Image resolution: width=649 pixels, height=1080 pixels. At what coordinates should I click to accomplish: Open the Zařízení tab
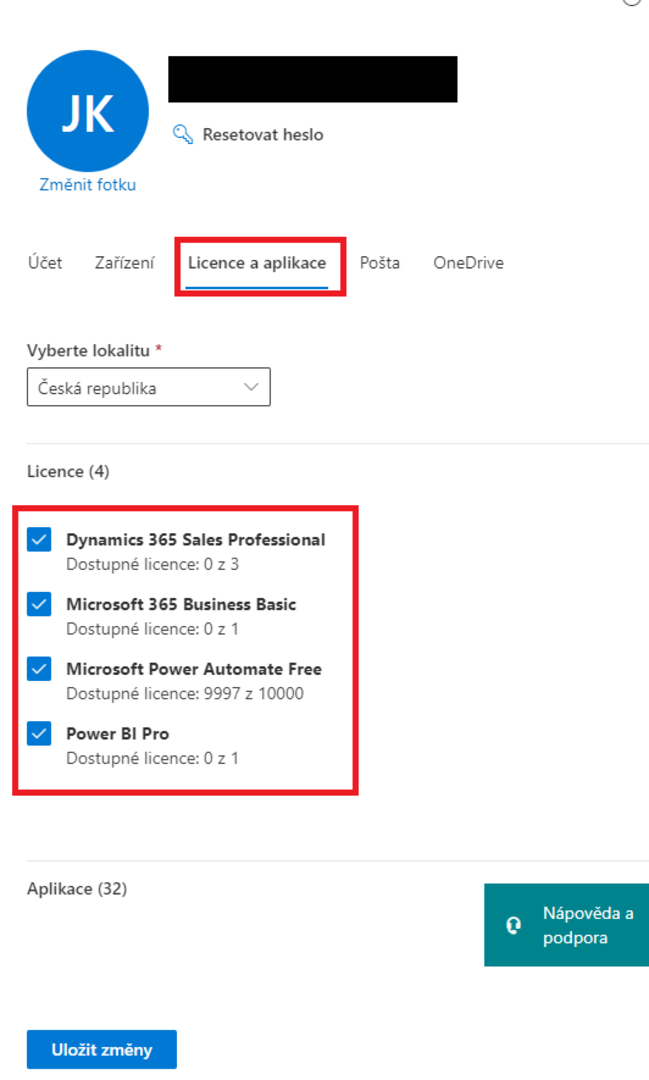point(124,263)
